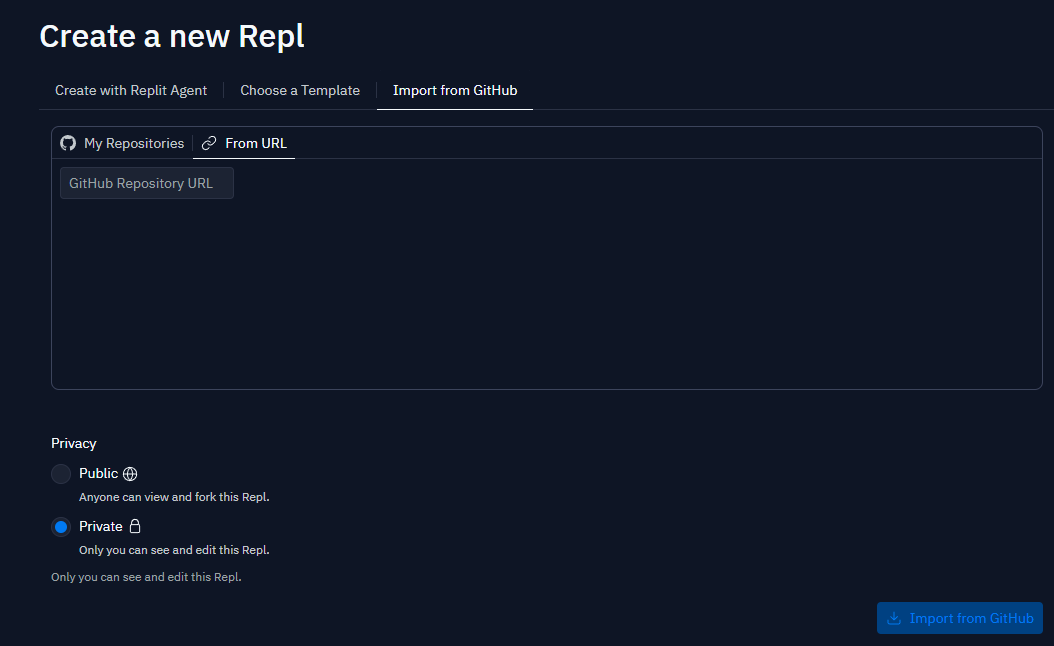Screen dimensions: 1054x646
Task: Click the Import from GitHub button
Action: (x=959, y=618)
